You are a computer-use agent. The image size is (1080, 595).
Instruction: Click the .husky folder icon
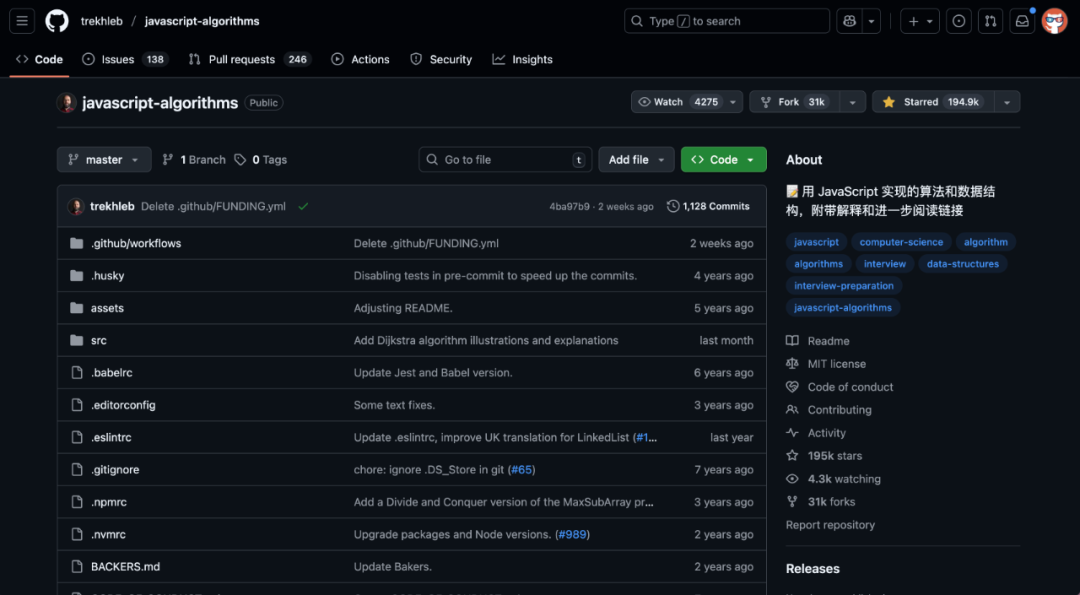pyautogui.click(x=76, y=276)
